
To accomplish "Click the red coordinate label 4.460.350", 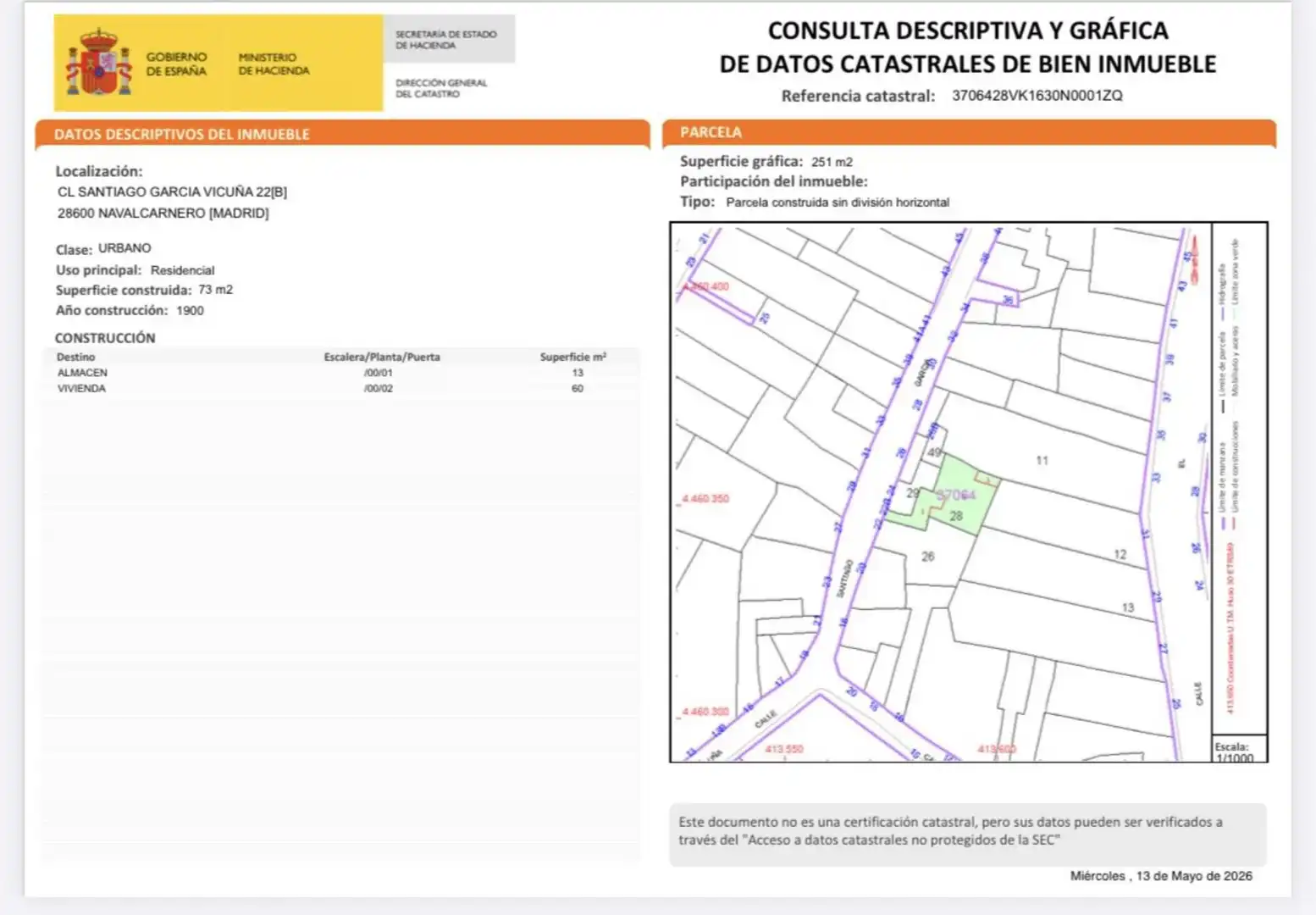I will 705,499.
